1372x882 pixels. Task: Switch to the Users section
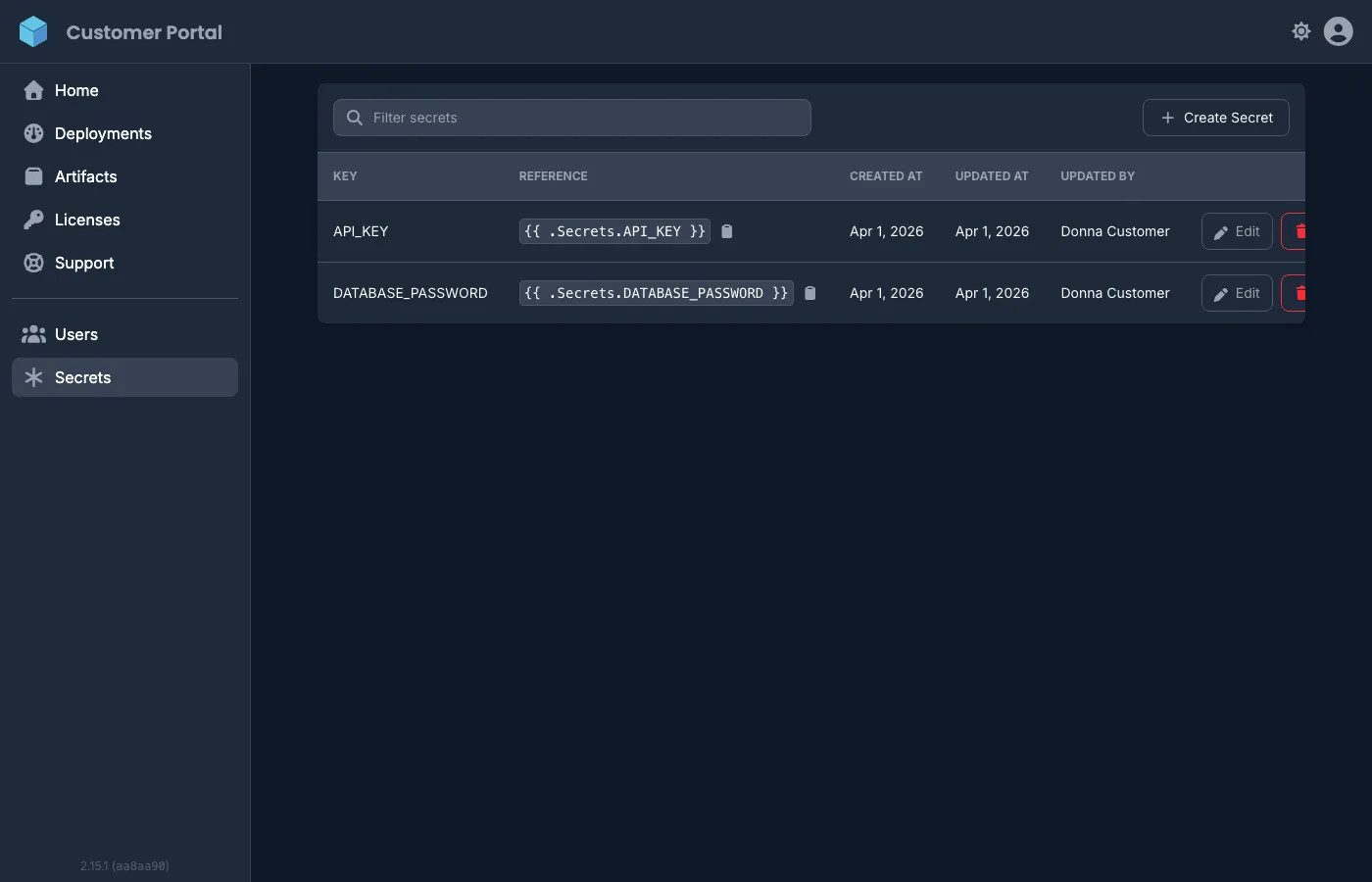[x=76, y=334]
